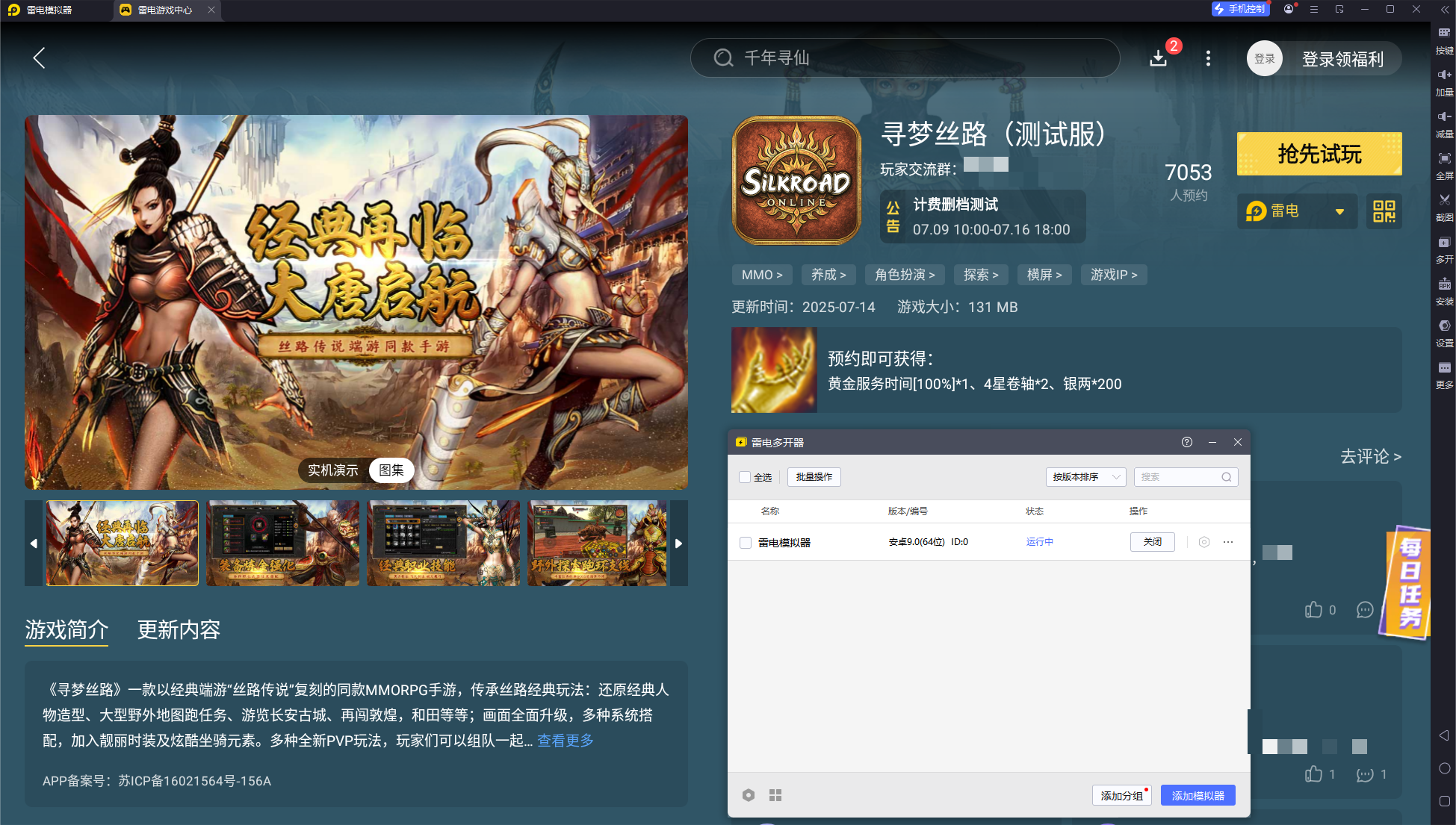Expand description with 查看更多
Viewport: 1456px width, 825px height.
coord(565,741)
